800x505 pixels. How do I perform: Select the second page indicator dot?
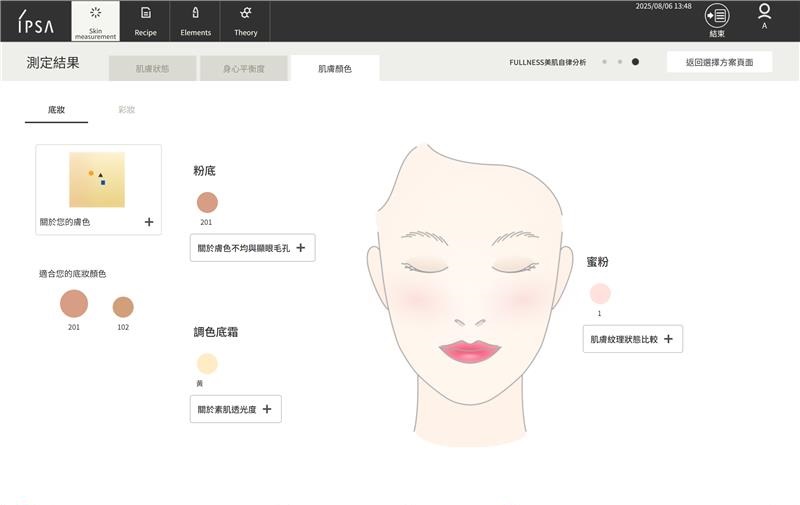(x=619, y=62)
